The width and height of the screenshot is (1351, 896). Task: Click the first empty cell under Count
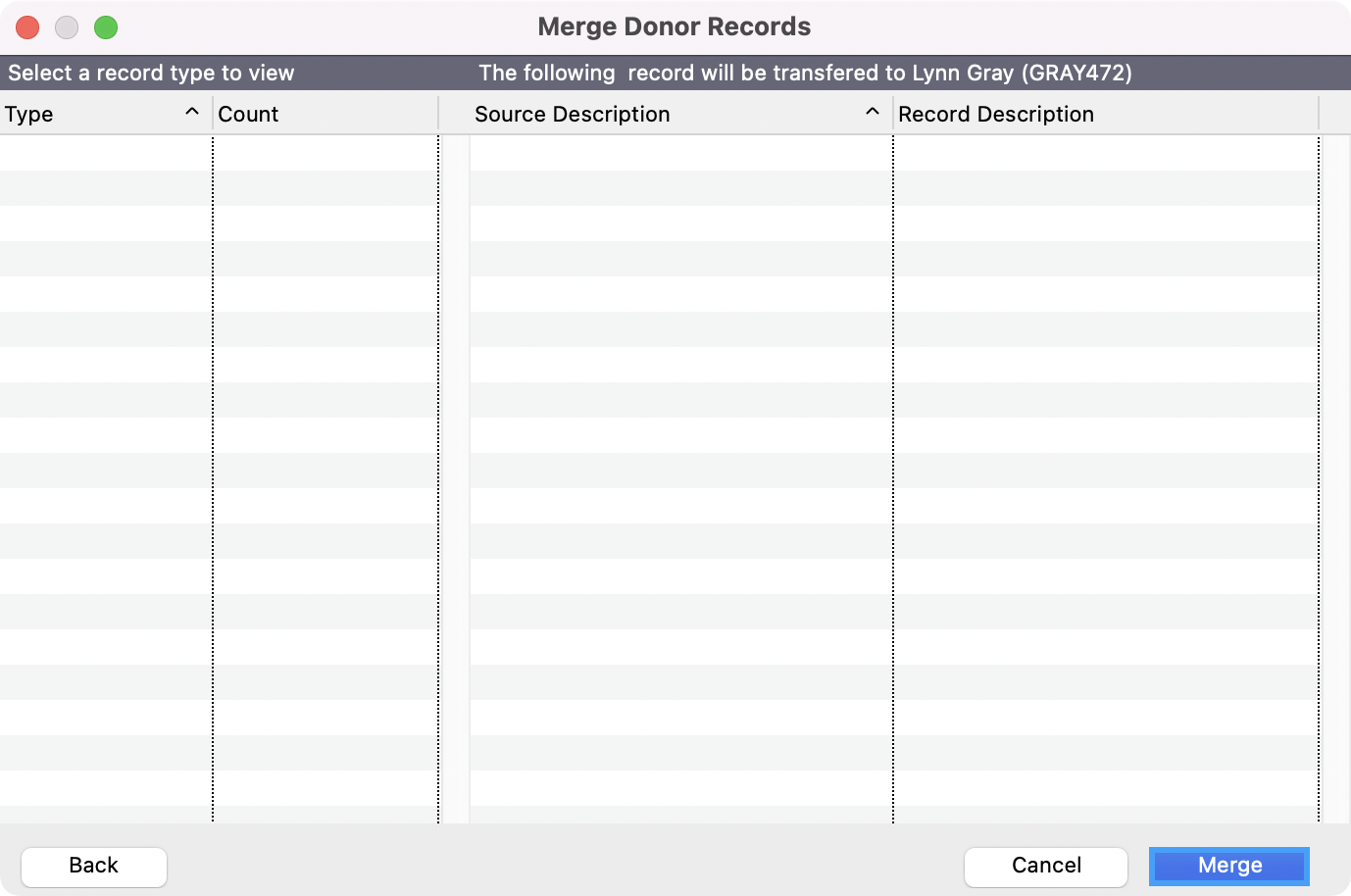[x=325, y=153]
